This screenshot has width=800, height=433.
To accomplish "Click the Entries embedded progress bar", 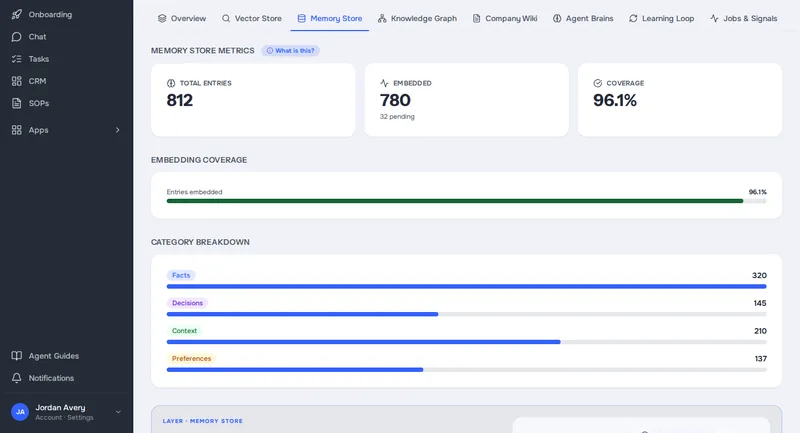I will (x=466, y=201).
